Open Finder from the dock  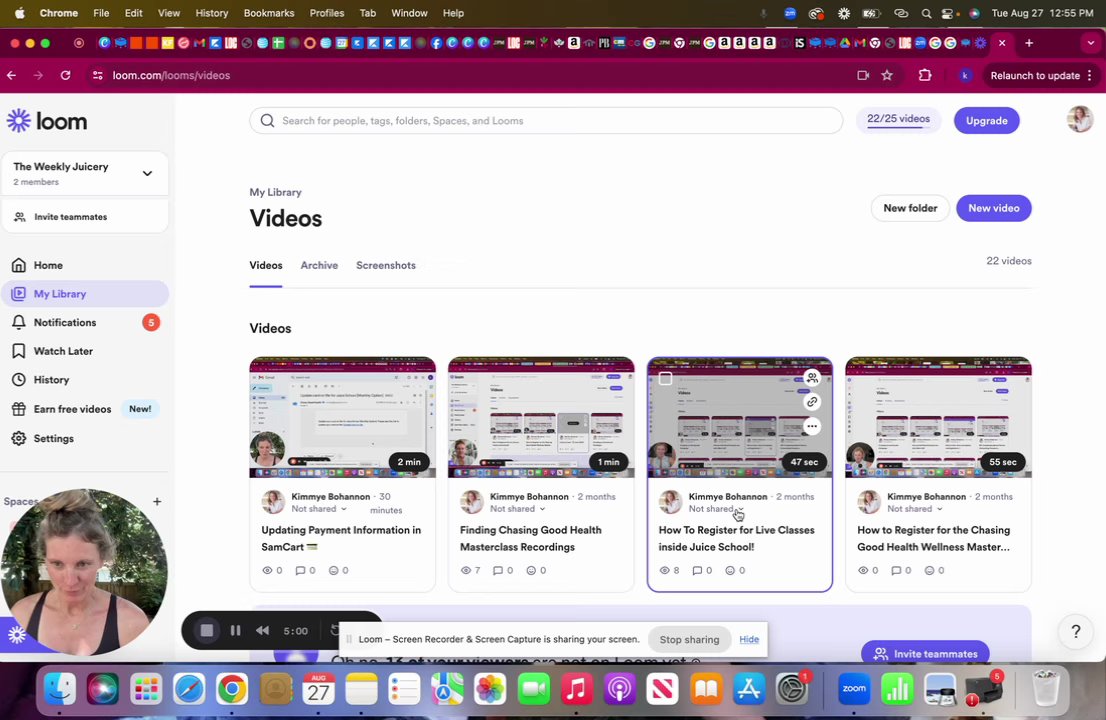(x=60, y=688)
